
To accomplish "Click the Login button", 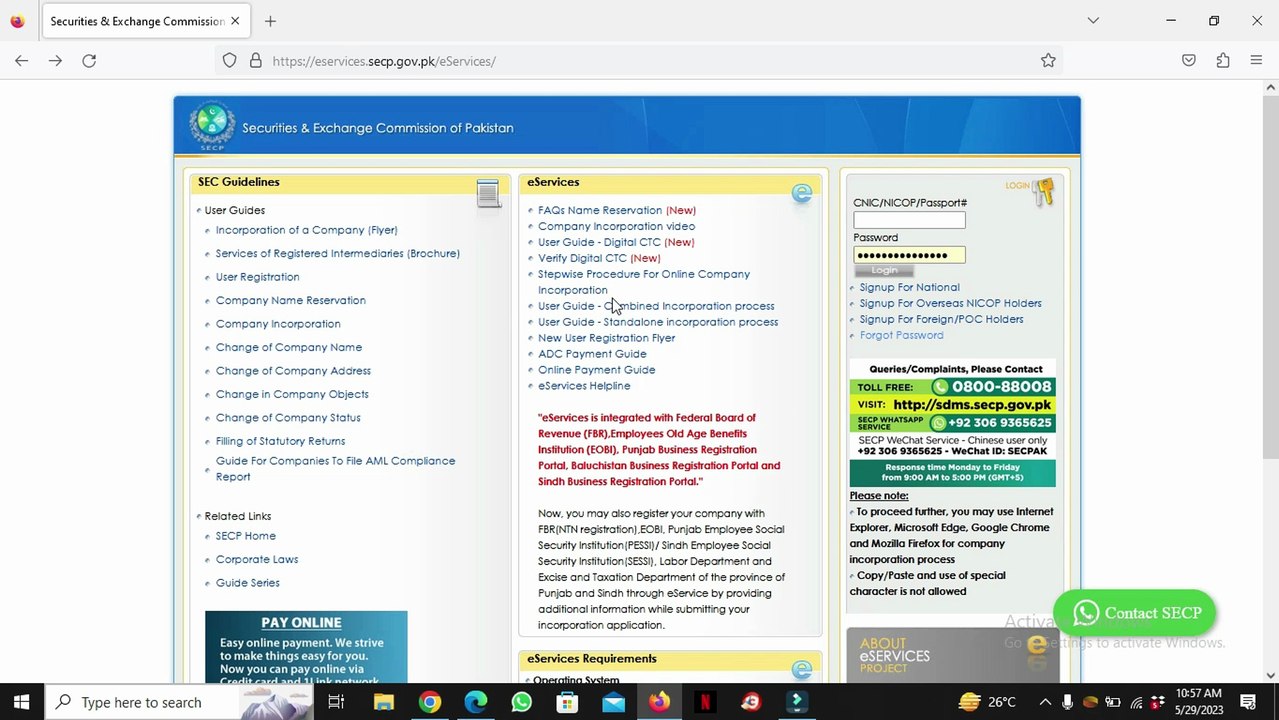I will 884,271.
